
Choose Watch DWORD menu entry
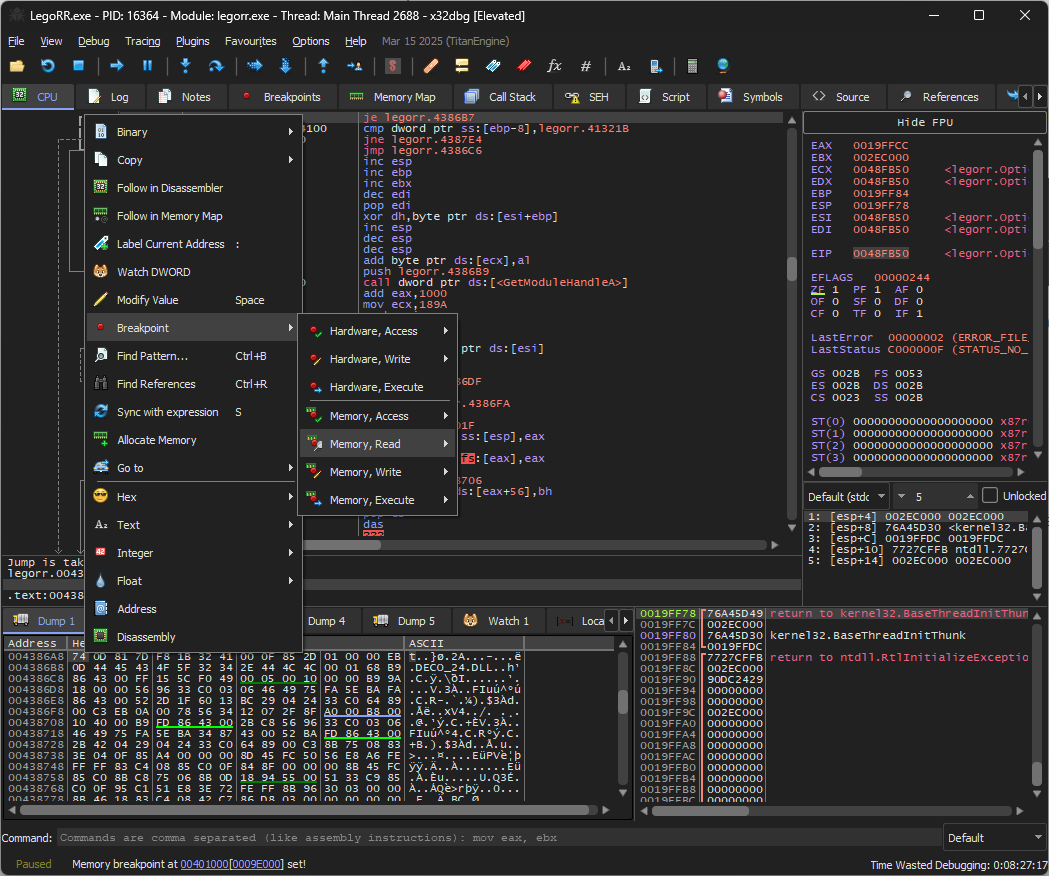(x=194, y=272)
